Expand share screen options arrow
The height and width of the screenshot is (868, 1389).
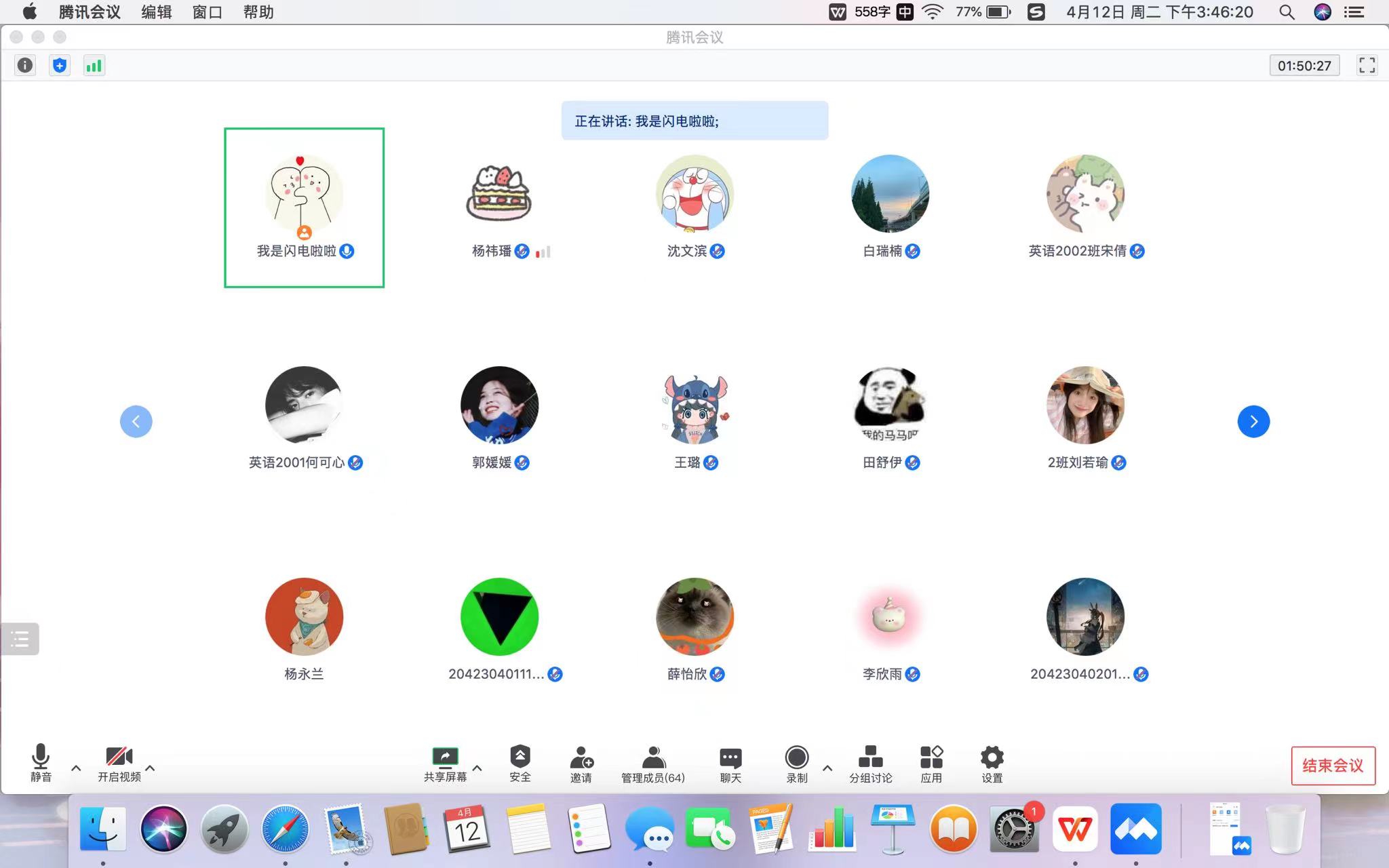(477, 768)
